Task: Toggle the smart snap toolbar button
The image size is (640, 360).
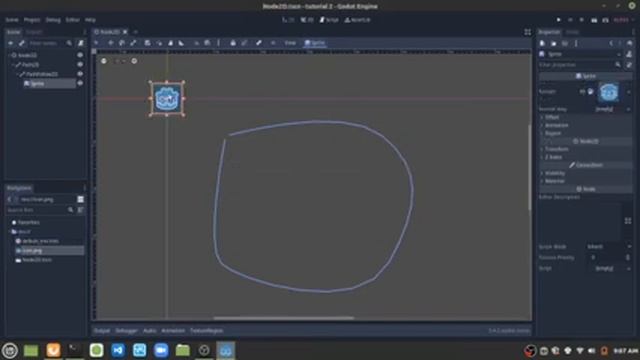Action: (196, 43)
